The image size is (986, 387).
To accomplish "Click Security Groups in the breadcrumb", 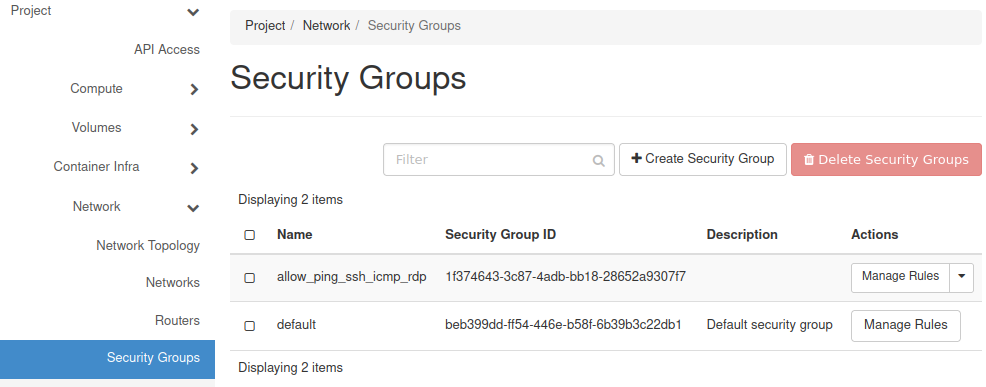I will tap(414, 26).
